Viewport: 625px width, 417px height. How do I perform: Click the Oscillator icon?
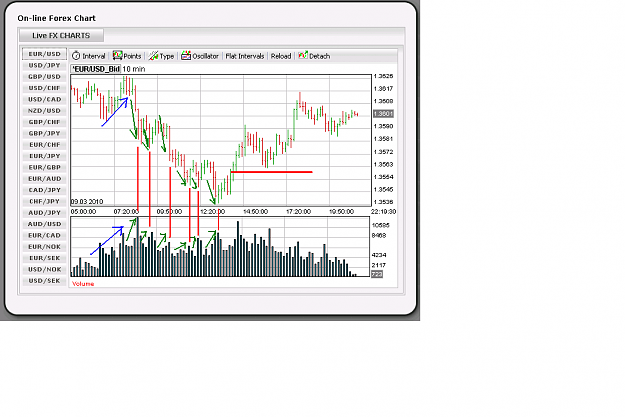coord(186,55)
